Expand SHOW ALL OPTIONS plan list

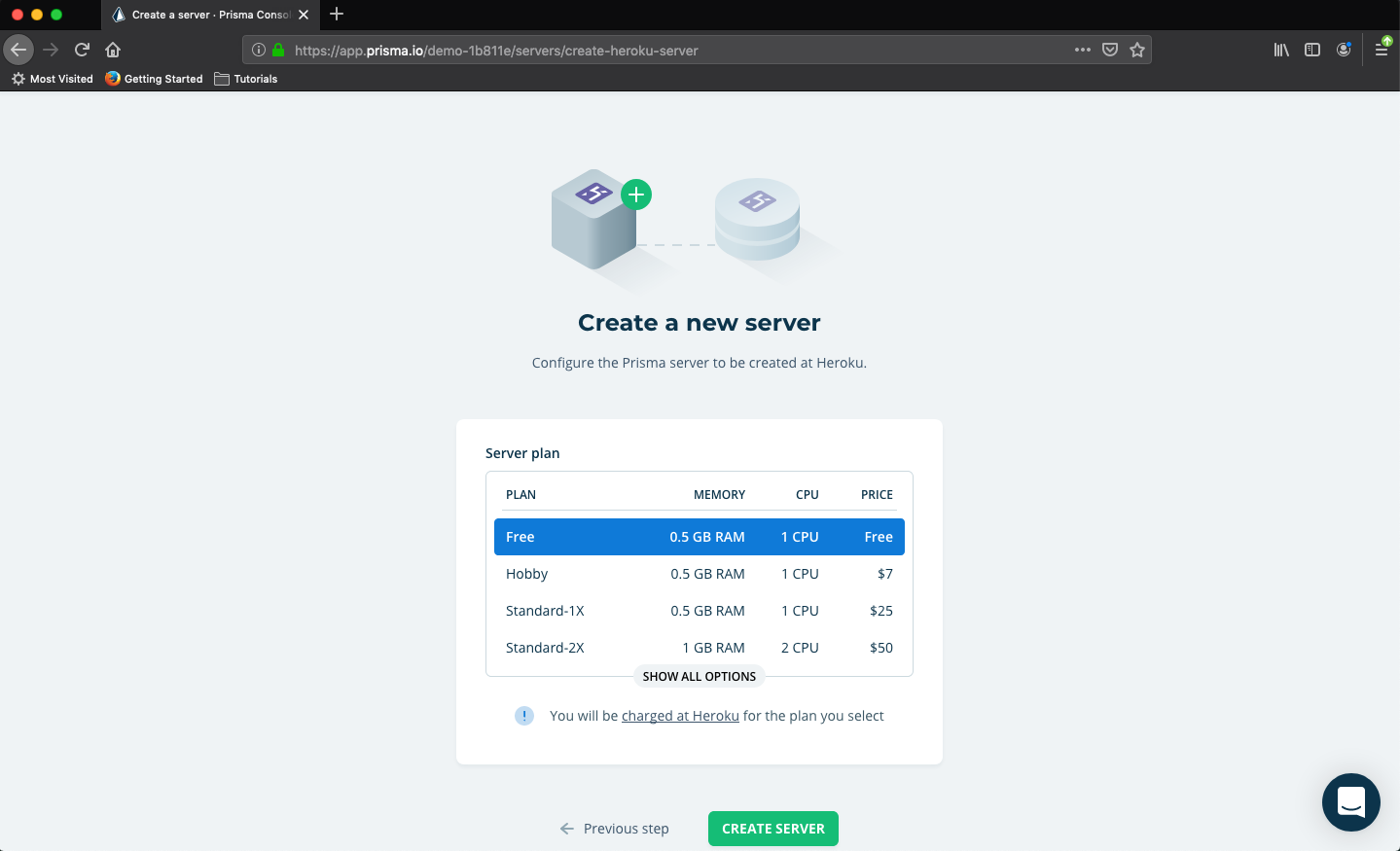(x=700, y=676)
